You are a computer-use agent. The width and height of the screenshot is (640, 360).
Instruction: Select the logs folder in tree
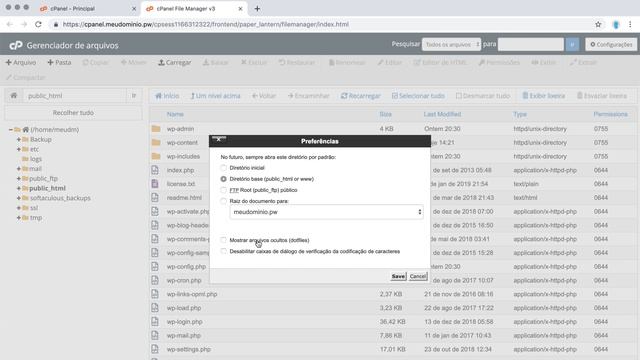point(36,159)
